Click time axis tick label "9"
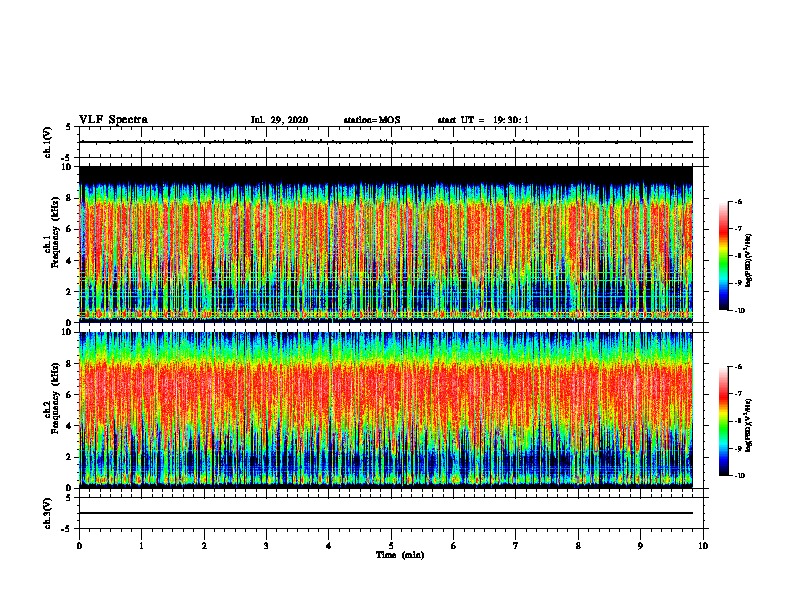Screen dimensions: 792x612 click(640, 546)
